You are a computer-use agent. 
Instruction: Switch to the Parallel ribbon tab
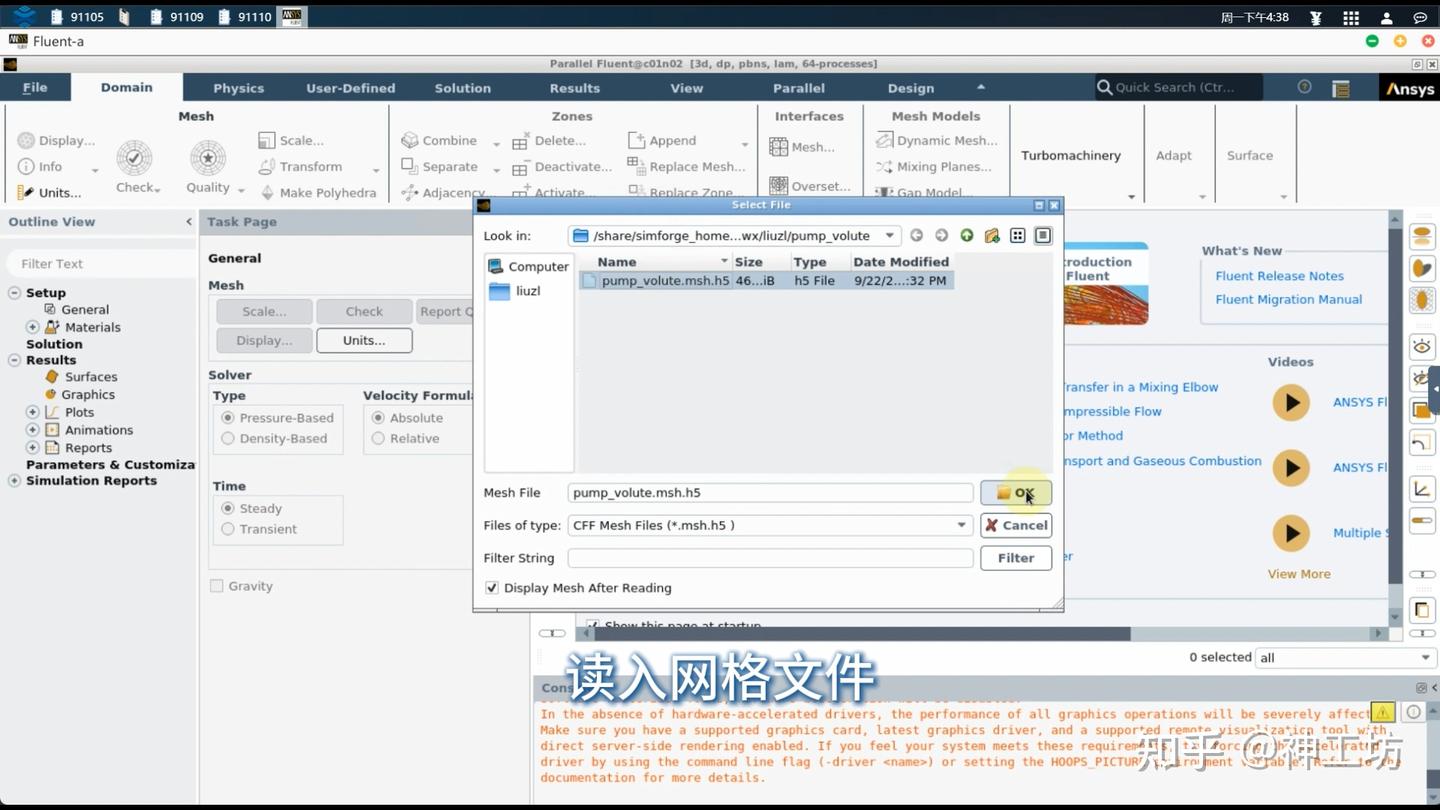[798, 88]
